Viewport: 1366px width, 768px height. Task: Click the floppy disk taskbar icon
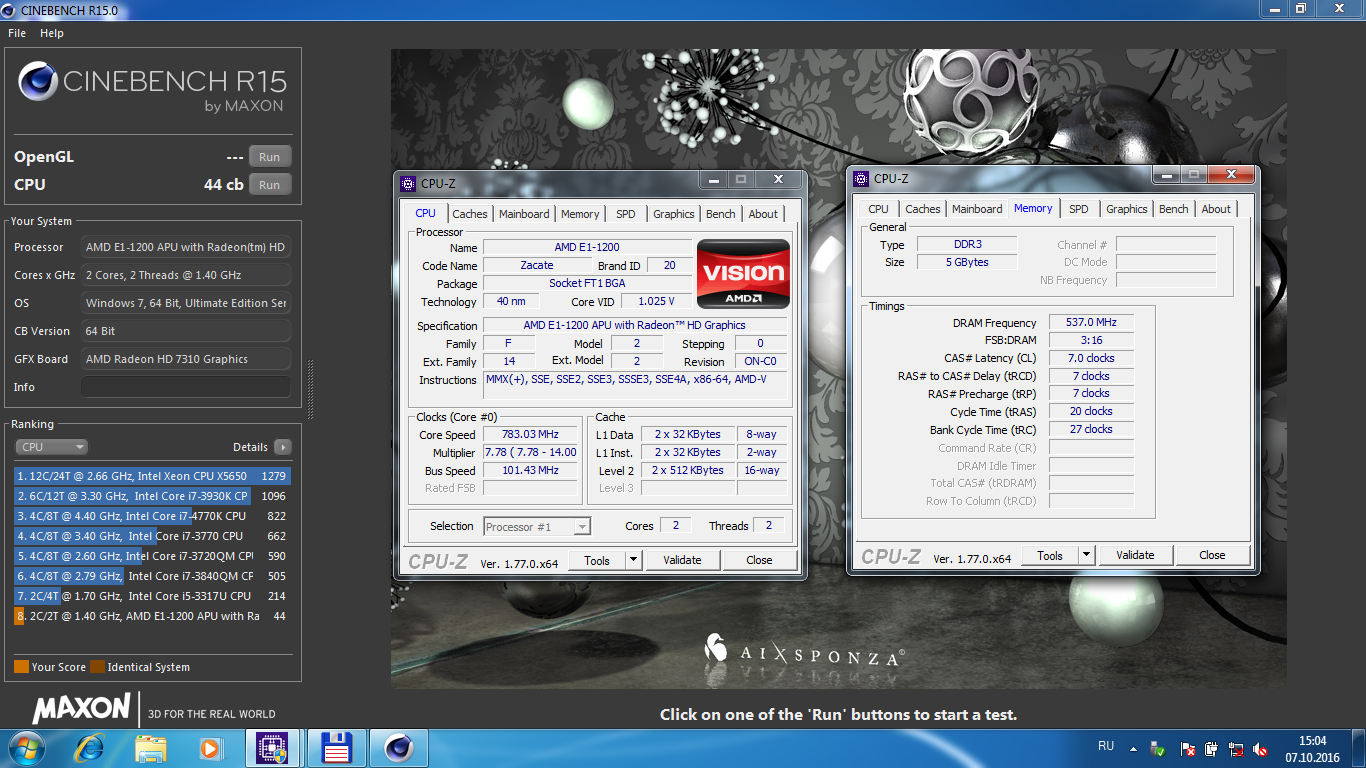coord(335,747)
